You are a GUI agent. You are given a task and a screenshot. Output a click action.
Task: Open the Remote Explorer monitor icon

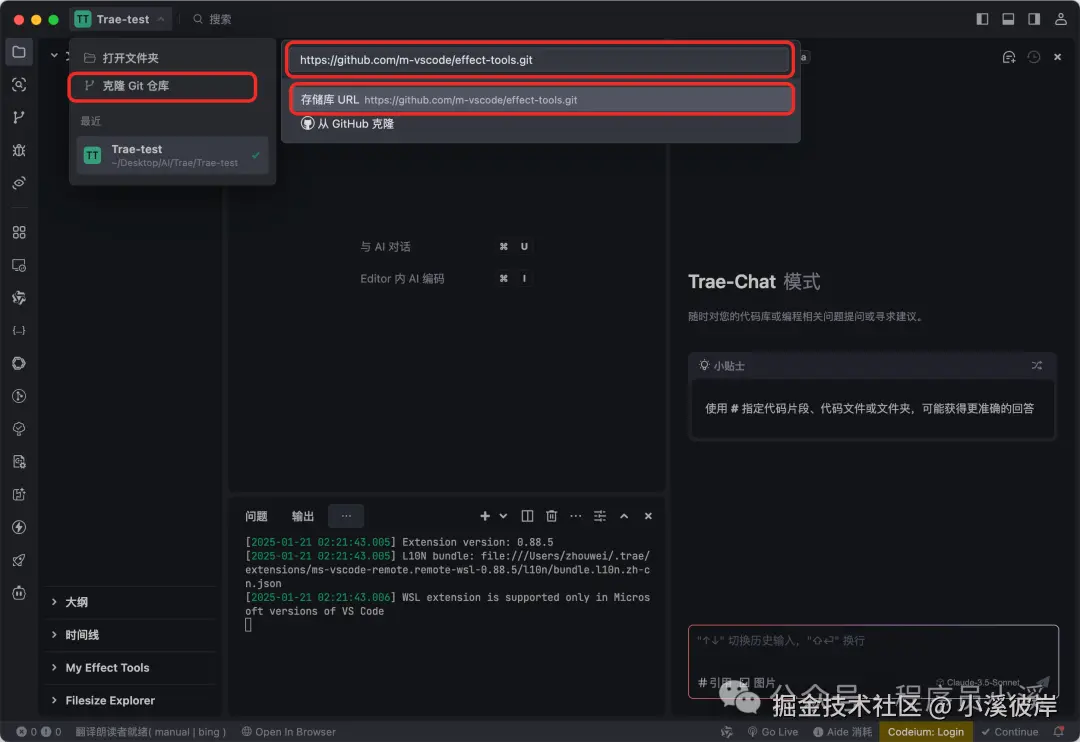pyautogui.click(x=19, y=265)
